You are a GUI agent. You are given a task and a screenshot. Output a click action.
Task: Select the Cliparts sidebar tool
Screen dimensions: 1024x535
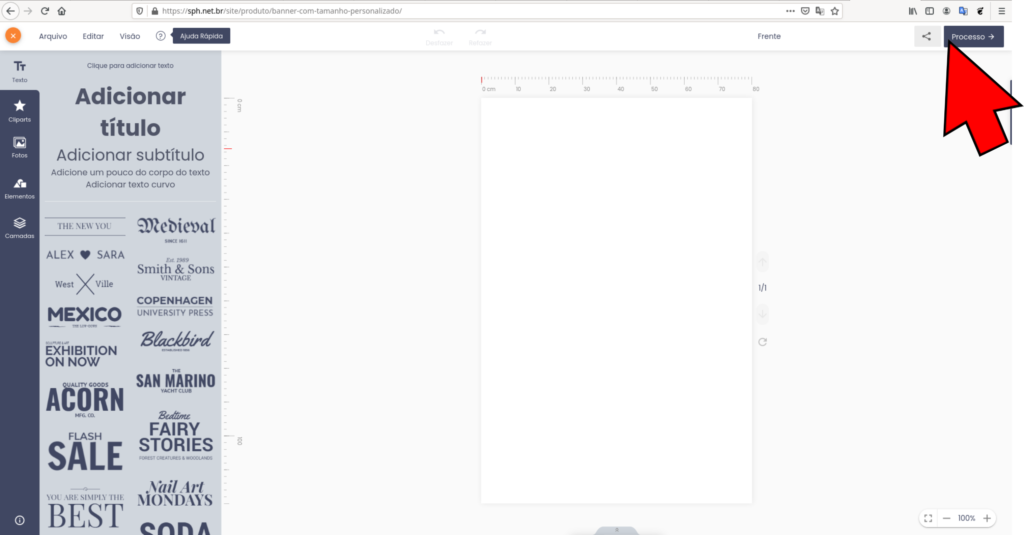point(19,110)
